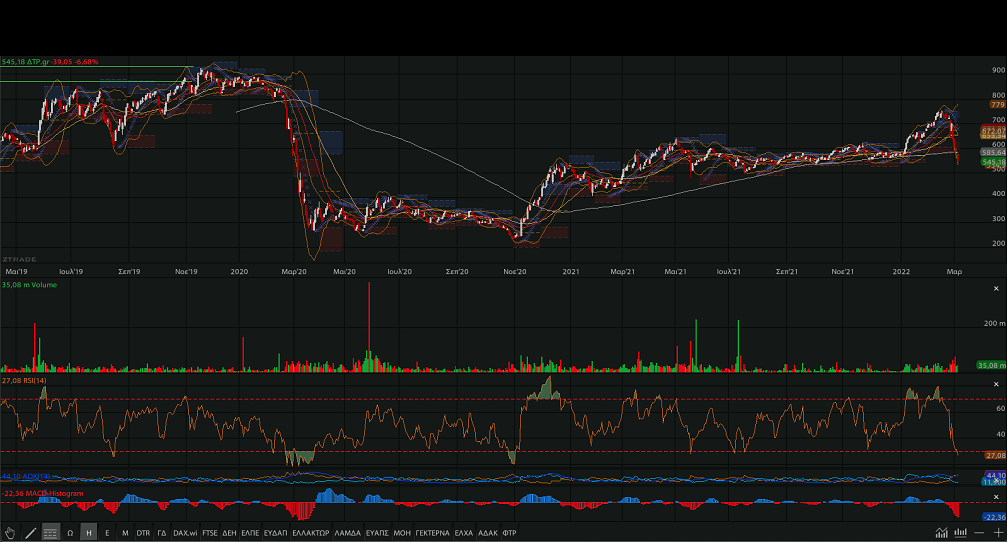Toggle the Ω timeframe button
This screenshot has width=1007, height=542.
[x=70, y=533]
